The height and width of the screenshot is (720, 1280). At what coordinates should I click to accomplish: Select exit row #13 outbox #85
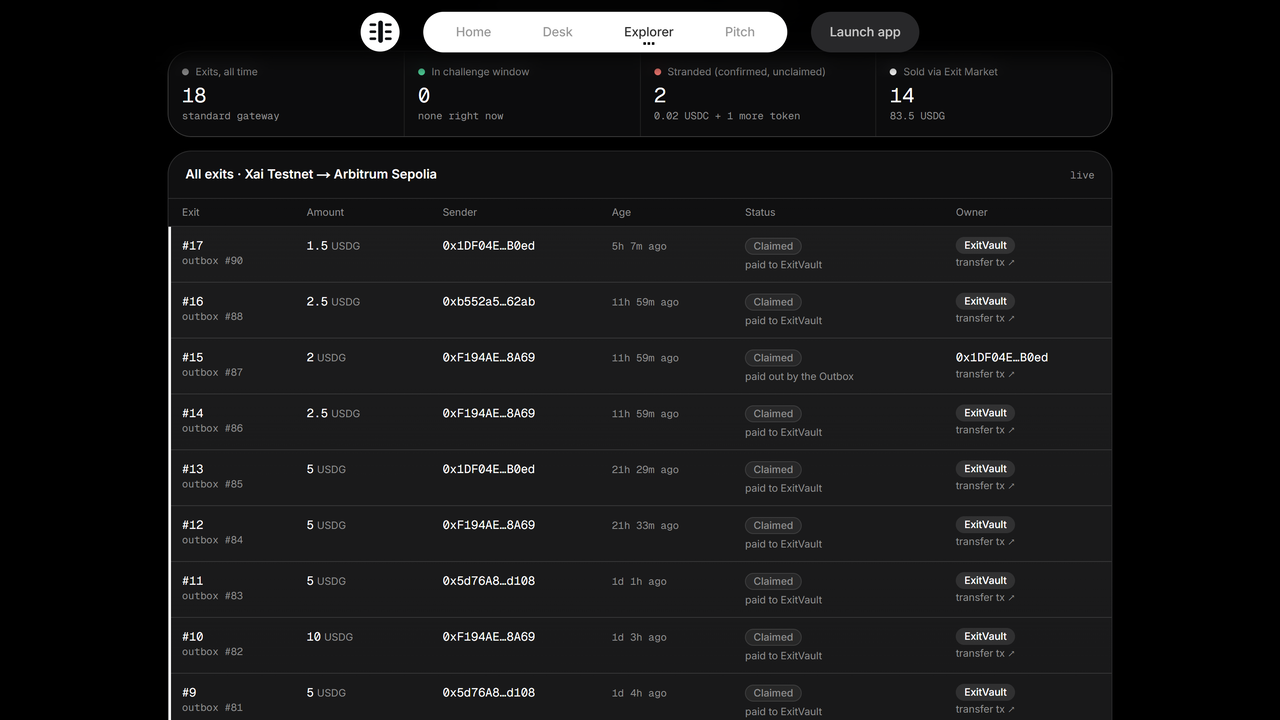click(640, 478)
